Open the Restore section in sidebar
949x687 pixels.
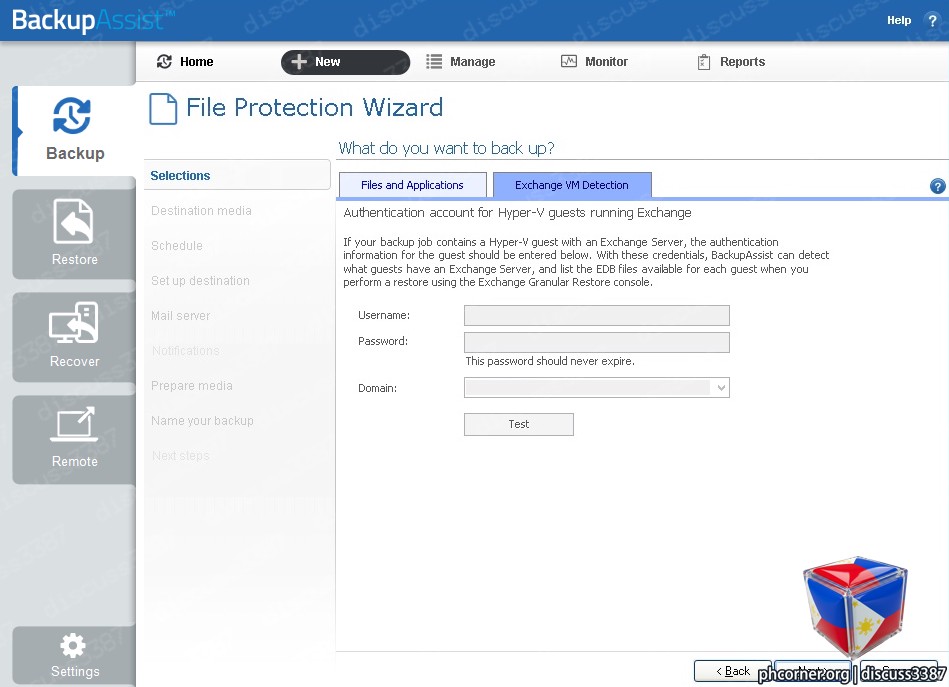tap(74, 234)
